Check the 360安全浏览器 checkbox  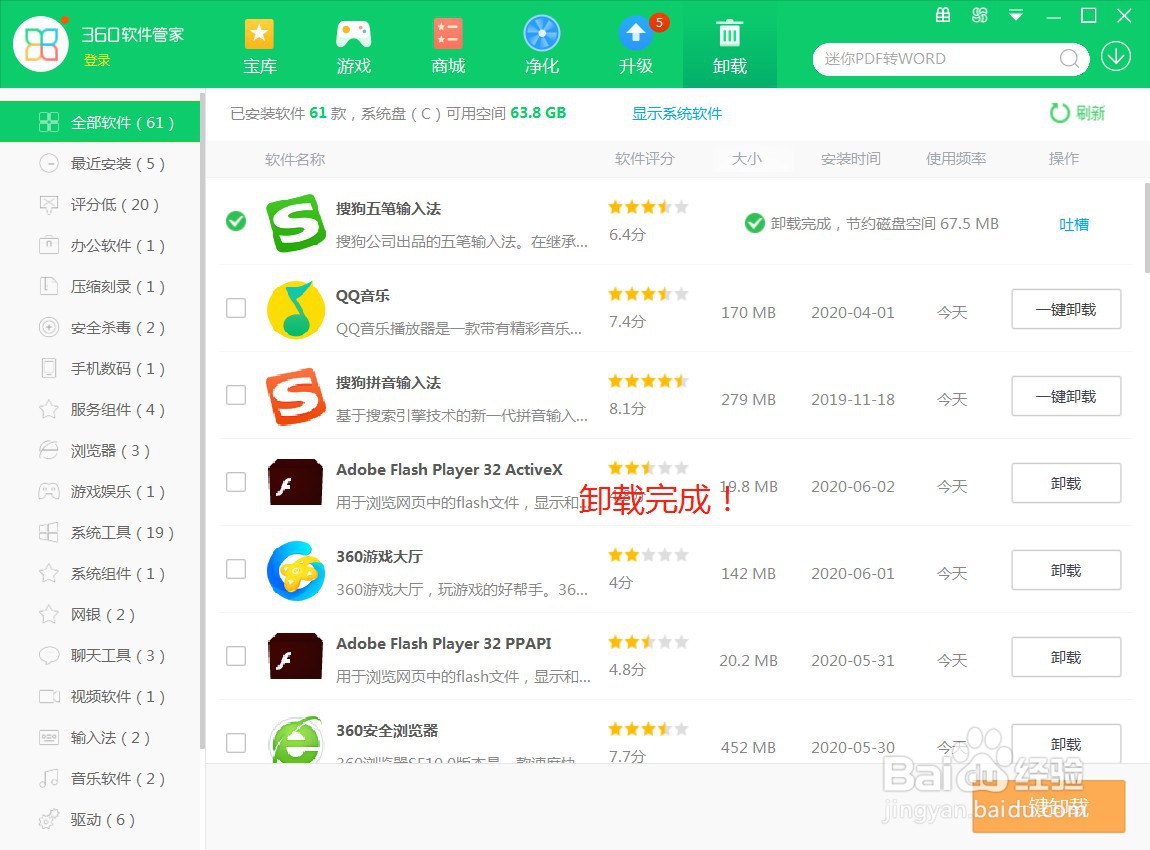coord(236,743)
